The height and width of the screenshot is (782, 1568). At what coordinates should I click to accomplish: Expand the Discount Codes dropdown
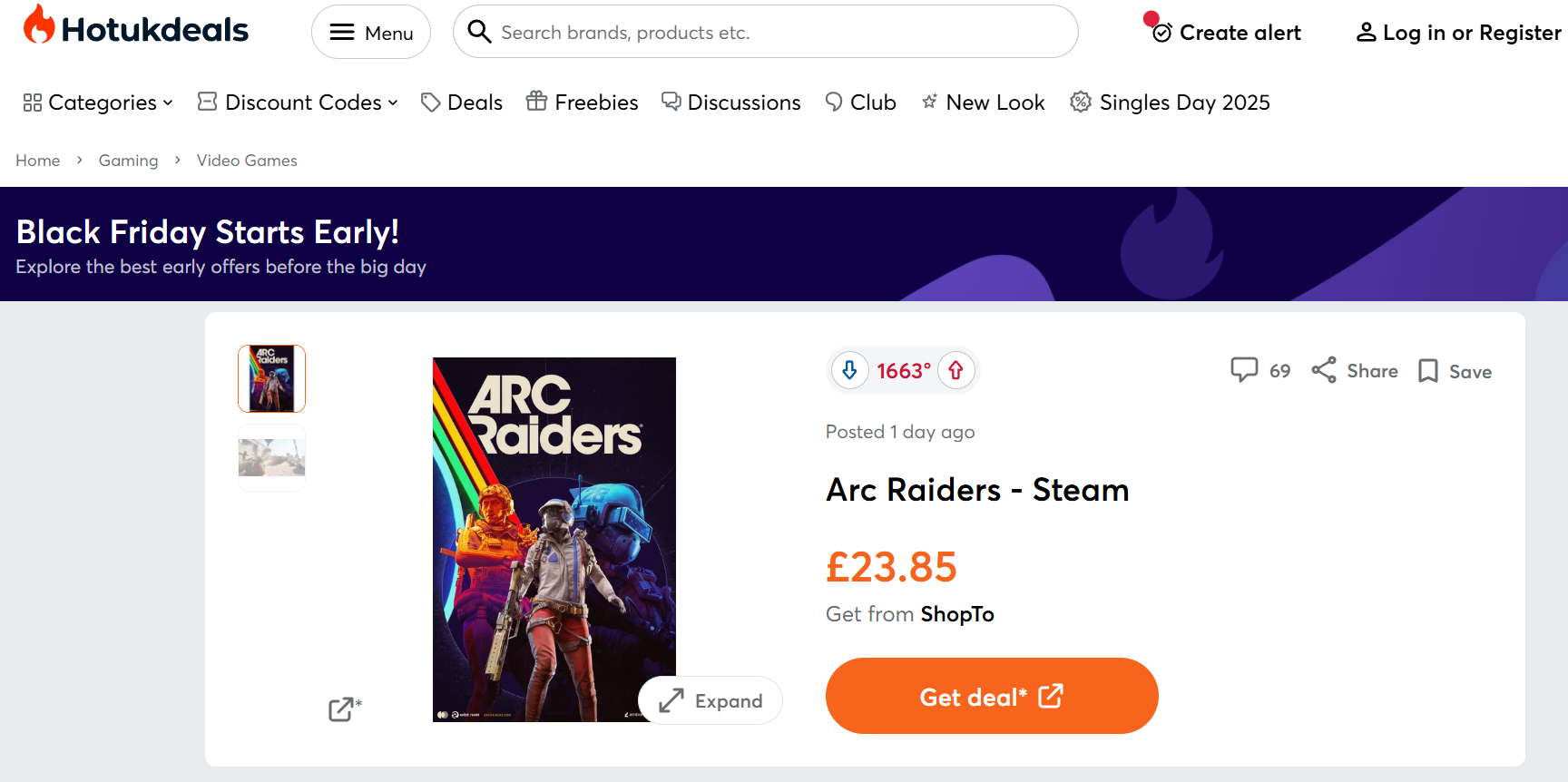click(298, 103)
